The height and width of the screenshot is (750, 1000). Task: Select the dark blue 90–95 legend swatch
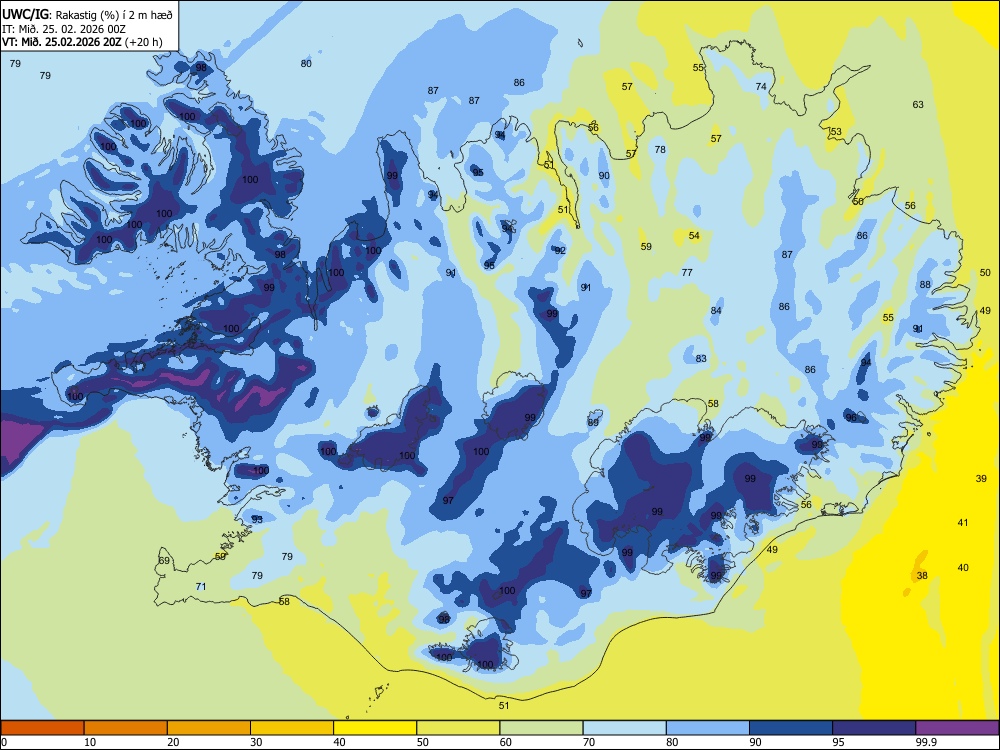coord(791,728)
